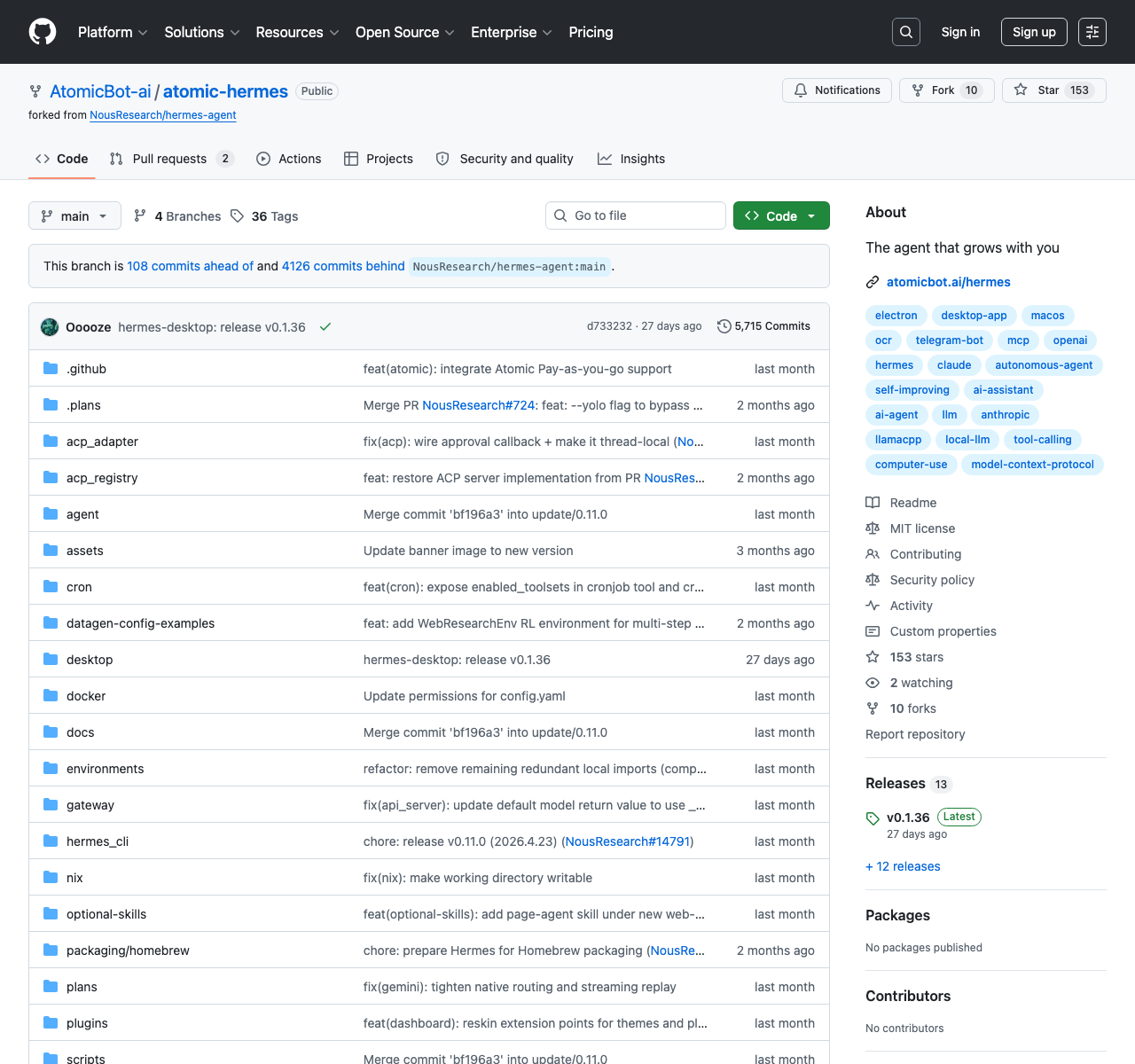The image size is (1135, 1064).
Task: Click the Notifications bell button
Action: [x=837, y=90]
